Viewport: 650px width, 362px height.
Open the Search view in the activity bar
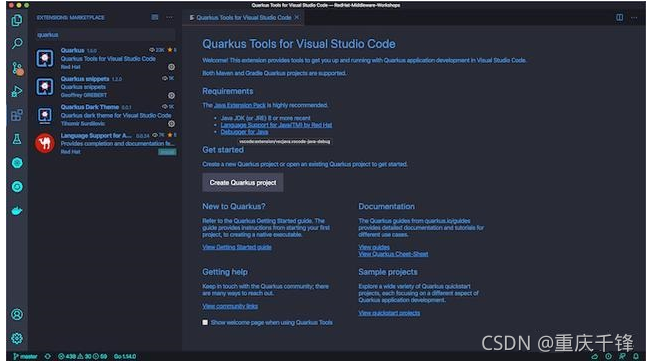pos(17,43)
